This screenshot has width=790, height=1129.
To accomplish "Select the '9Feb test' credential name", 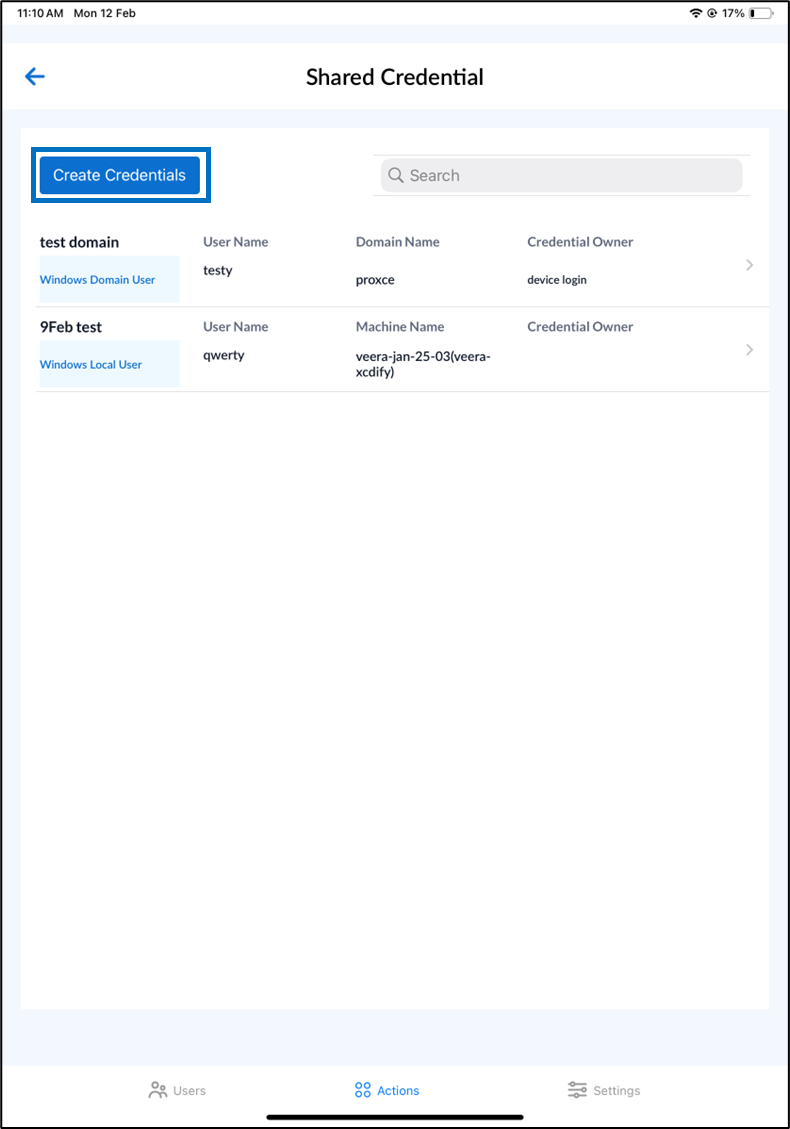I will pos(71,327).
